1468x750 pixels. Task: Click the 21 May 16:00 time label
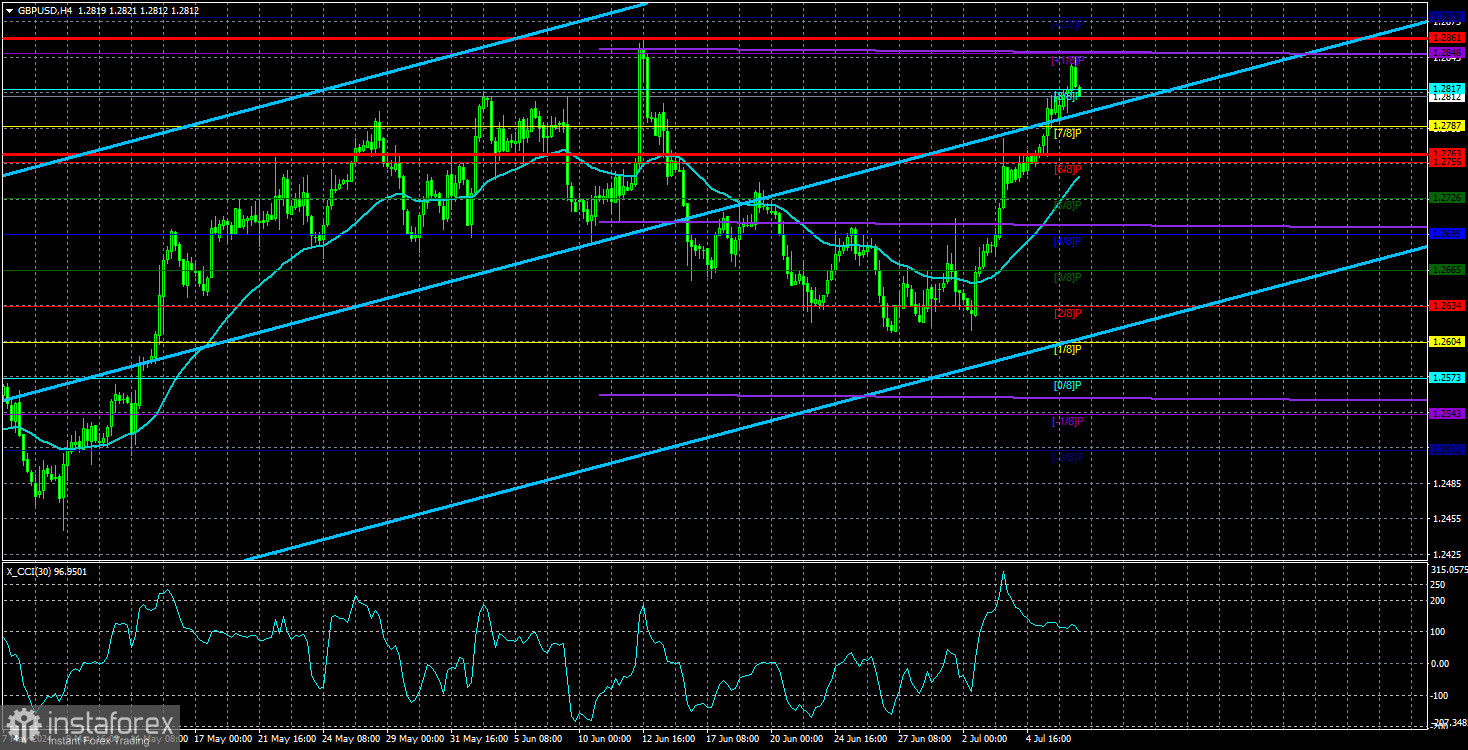[x=285, y=739]
